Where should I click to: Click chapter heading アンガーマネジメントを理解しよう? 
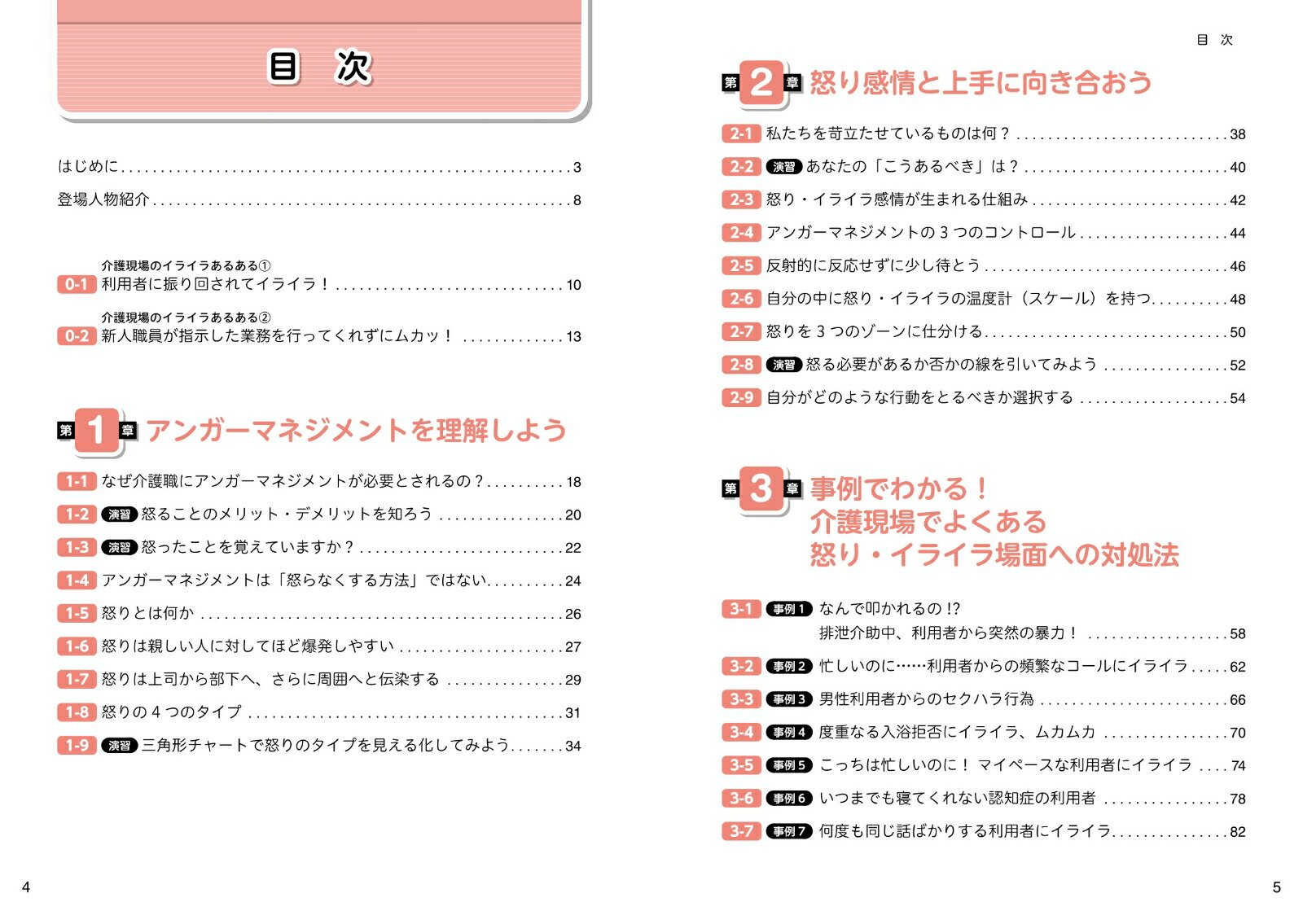356,430
